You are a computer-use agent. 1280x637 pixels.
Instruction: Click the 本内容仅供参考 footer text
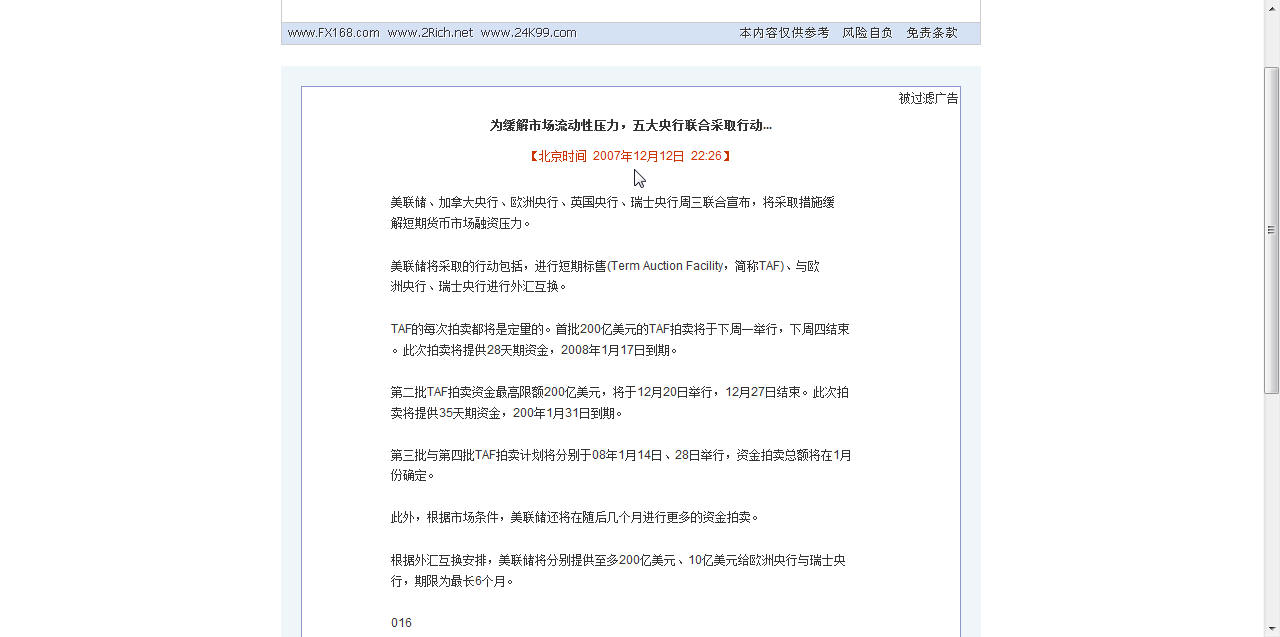(784, 33)
